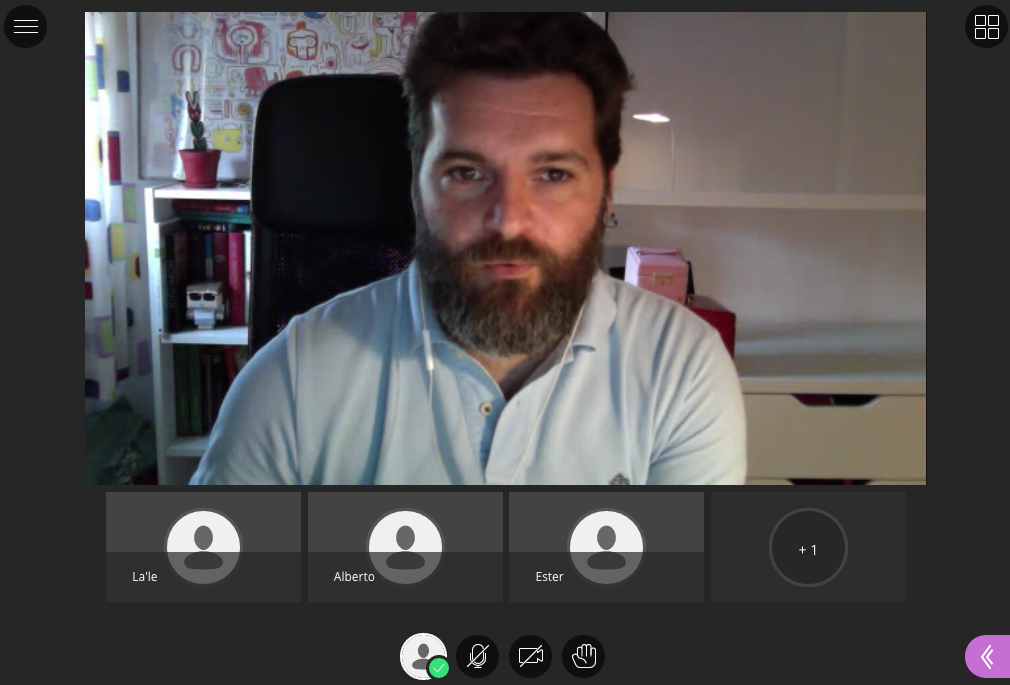
Task: Click the main speaker video feed
Action: (506, 248)
